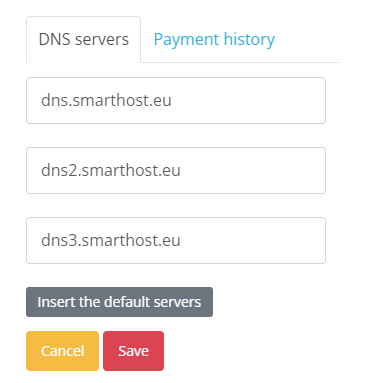
Task: Hit the red Save button
Action: [x=133, y=351]
